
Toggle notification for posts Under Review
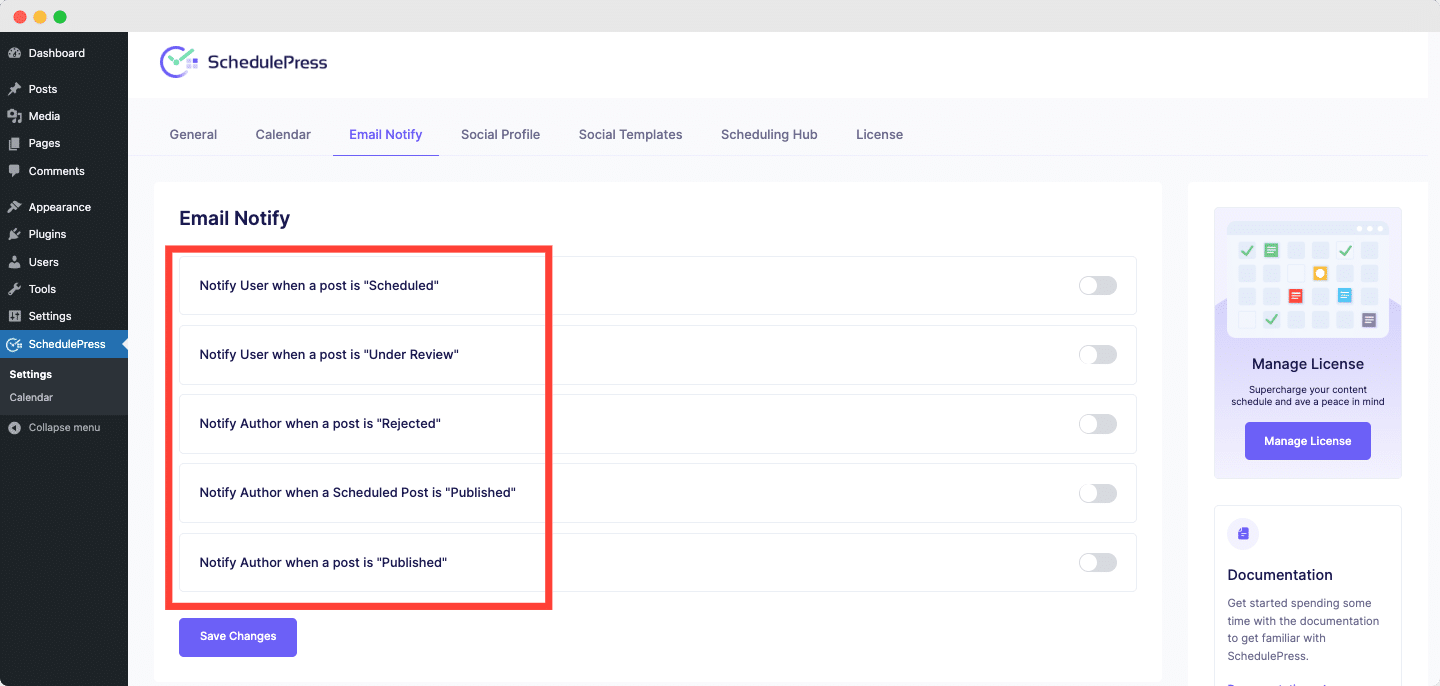coord(1097,354)
